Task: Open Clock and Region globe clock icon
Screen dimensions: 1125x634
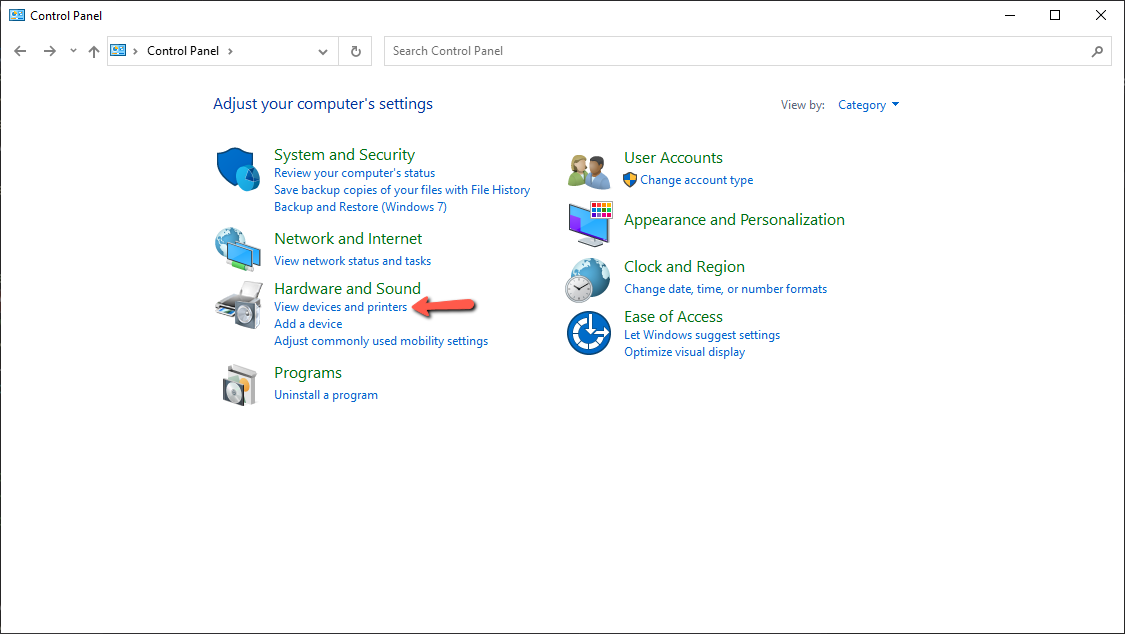Action: pyautogui.click(x=588, y=280)
